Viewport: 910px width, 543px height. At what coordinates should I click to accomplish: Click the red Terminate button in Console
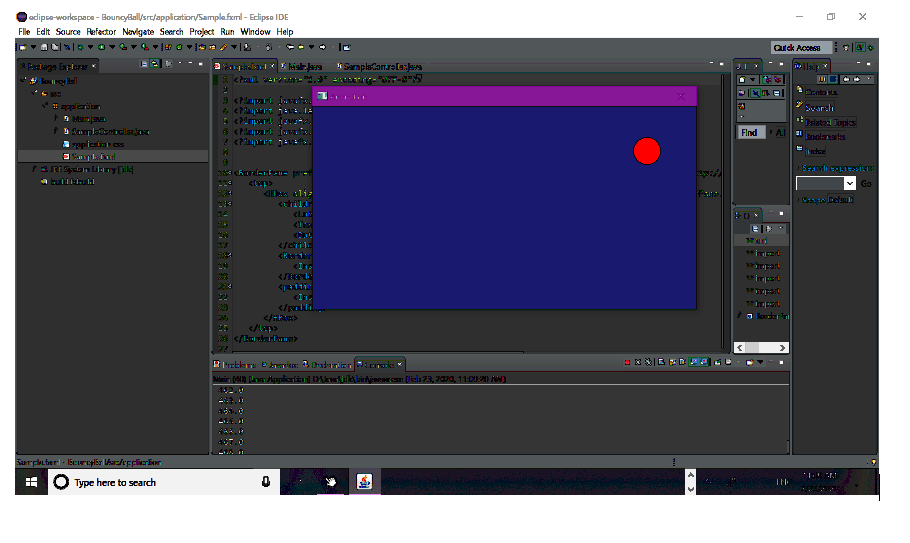tap(627, 363)
